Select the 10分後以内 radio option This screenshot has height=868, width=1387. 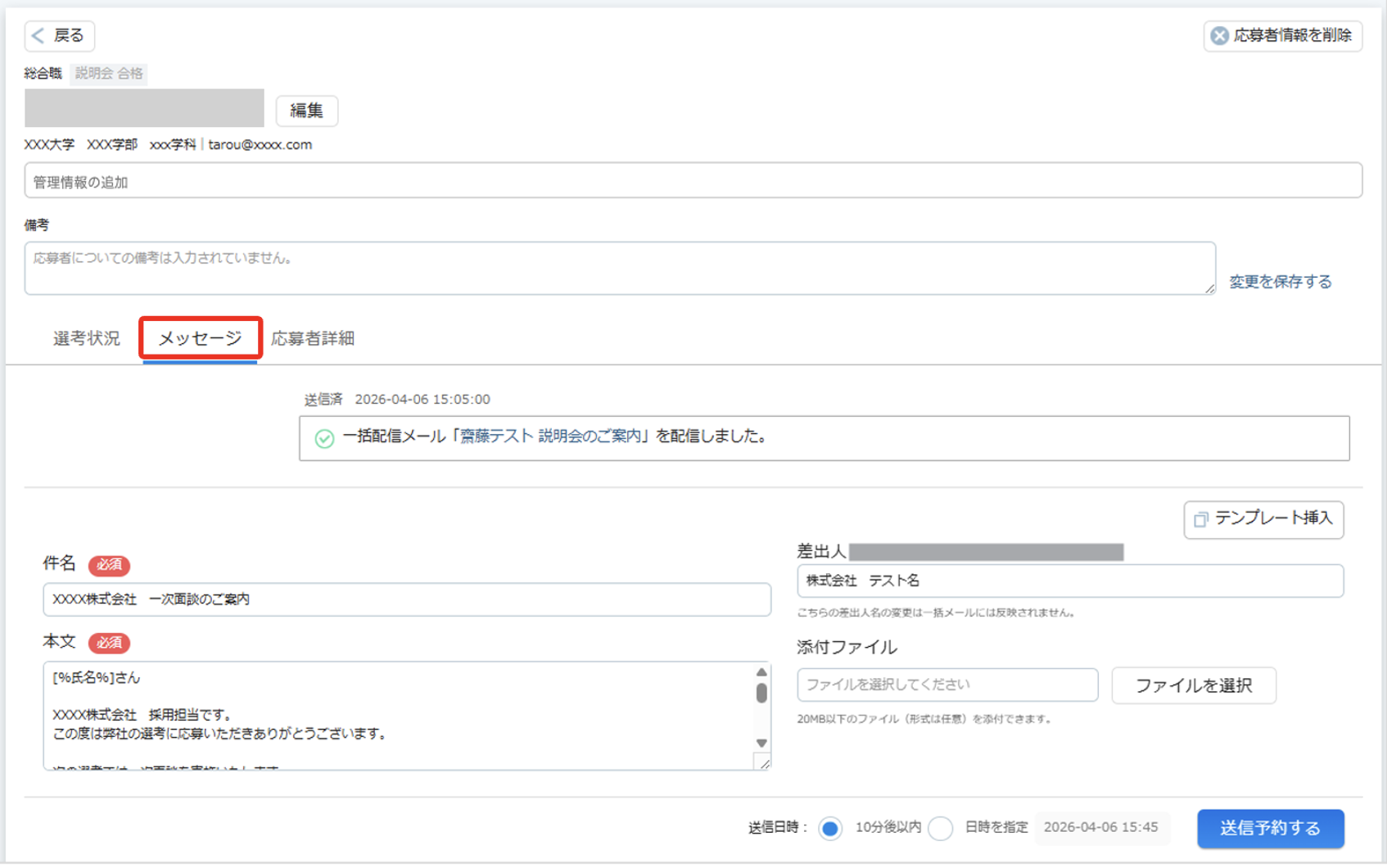pos(830,829)
